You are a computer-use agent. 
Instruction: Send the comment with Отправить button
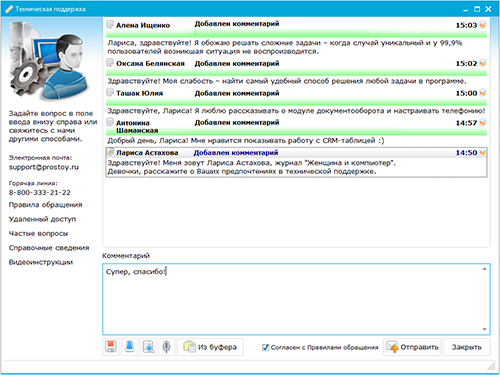point(412,347)
